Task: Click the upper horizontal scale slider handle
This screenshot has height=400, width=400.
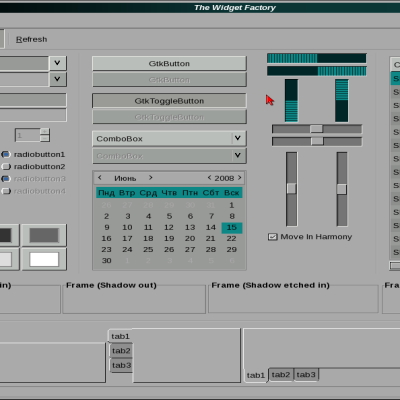Action: 316,129
